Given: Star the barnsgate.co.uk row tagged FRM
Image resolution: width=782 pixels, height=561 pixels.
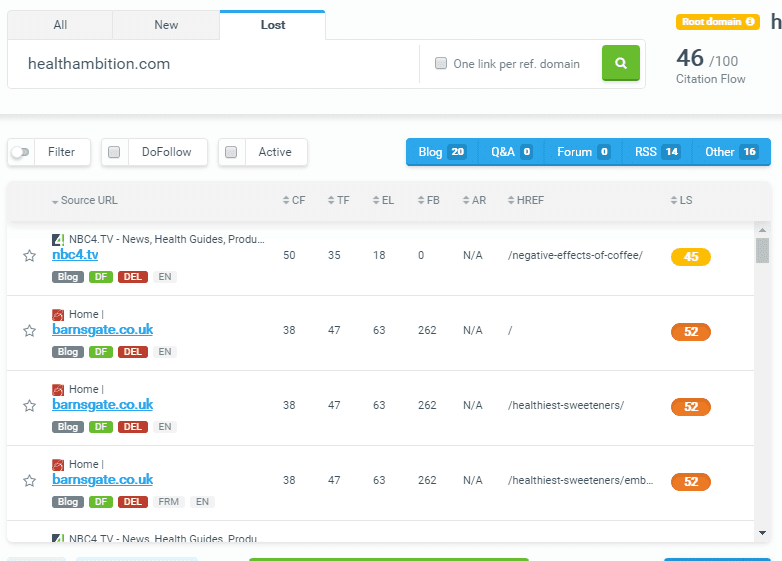Looking at the screenshot, I should (29, 481).
